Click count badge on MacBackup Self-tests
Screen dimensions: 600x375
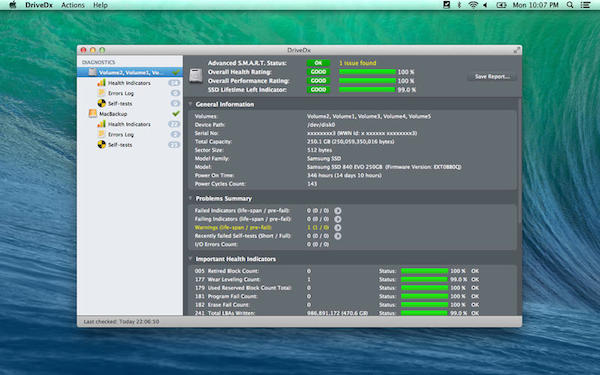click(x=174, y=145)
